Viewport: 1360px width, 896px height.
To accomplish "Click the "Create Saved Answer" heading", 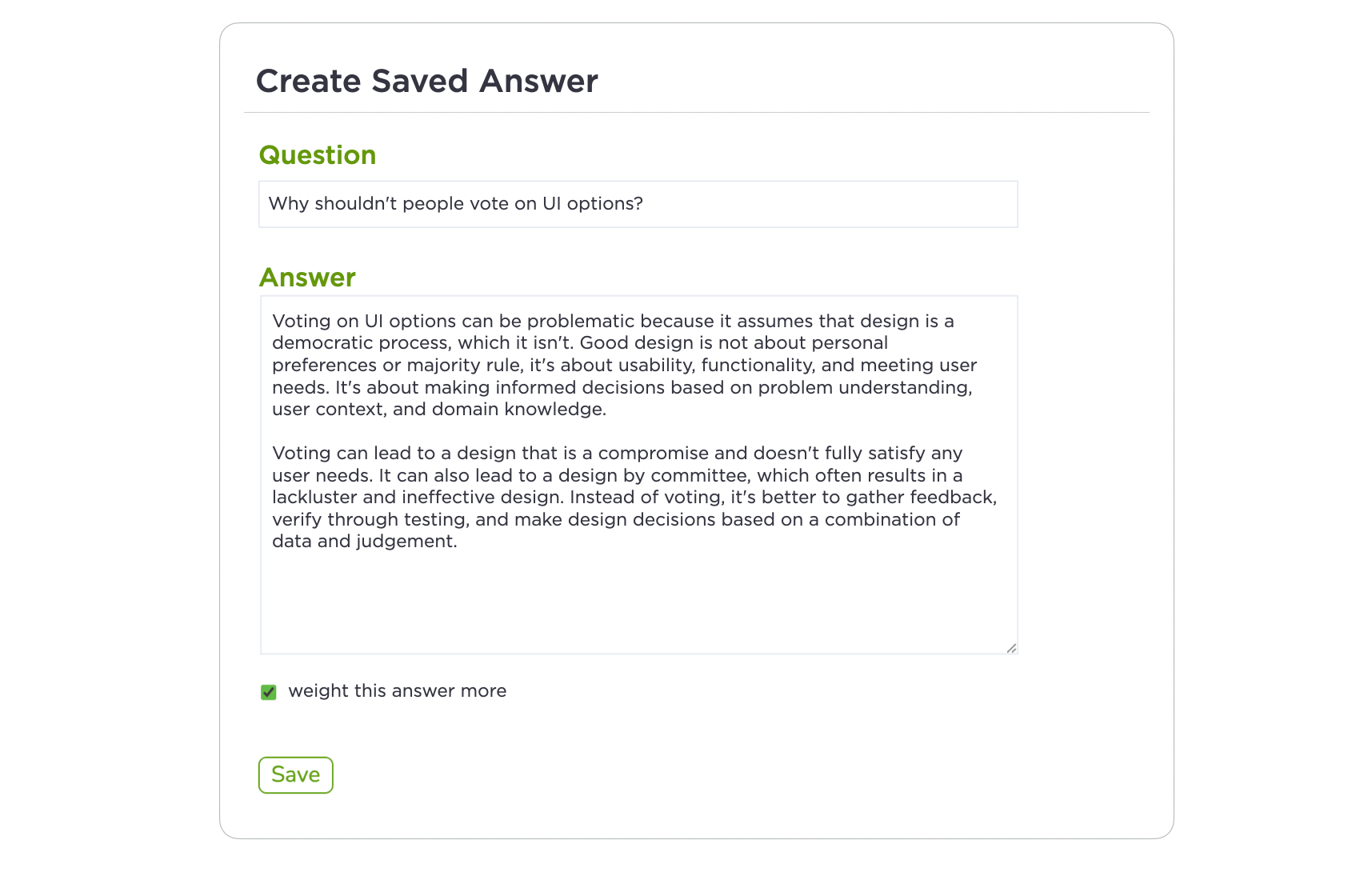I will (427, 82).
